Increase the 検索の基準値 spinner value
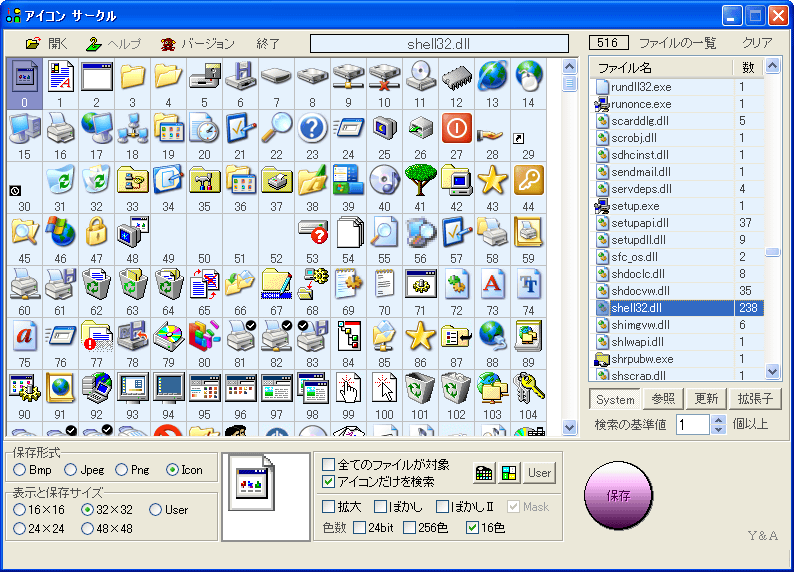 [x=718, y=419]
